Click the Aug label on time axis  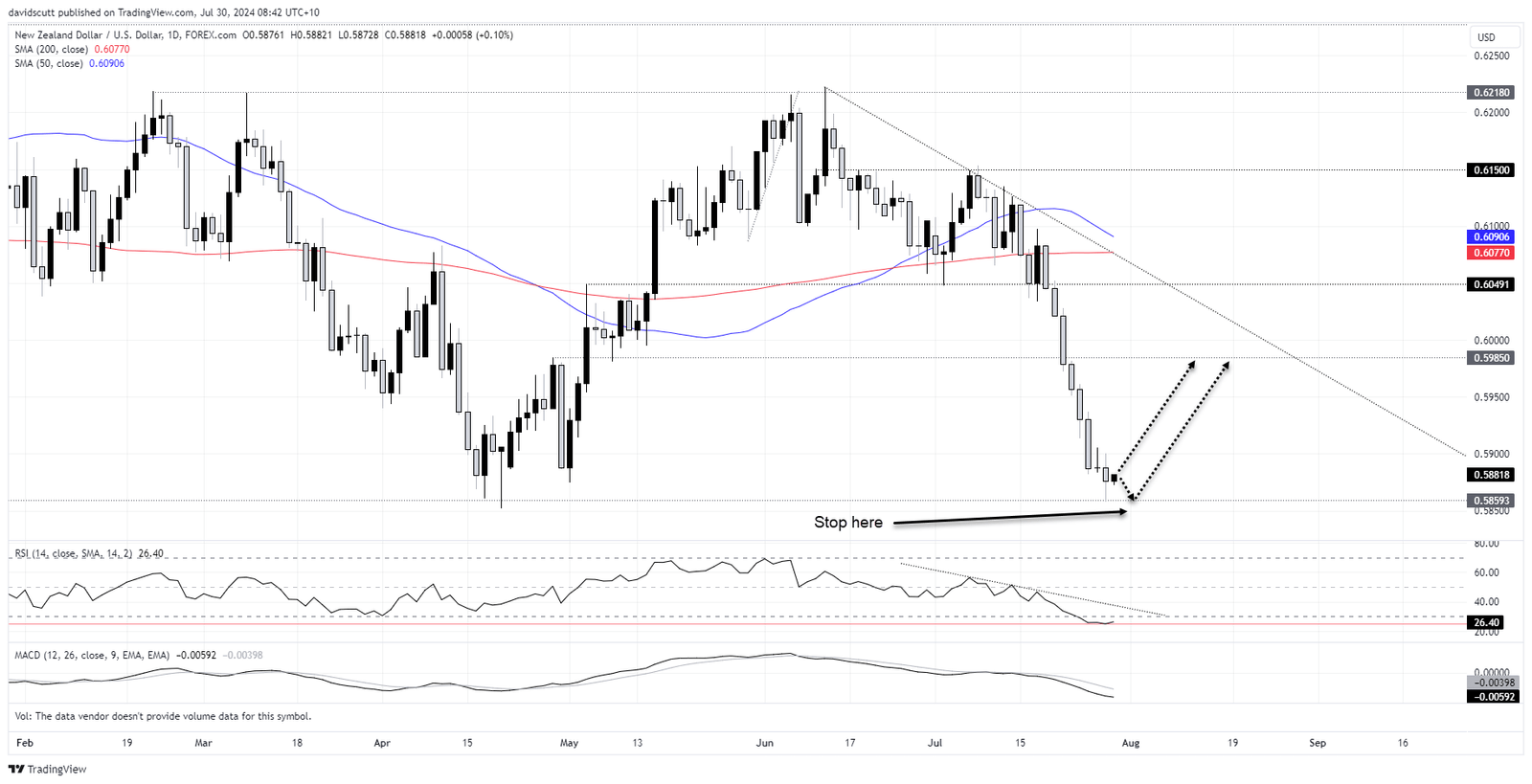(1131, 743)
